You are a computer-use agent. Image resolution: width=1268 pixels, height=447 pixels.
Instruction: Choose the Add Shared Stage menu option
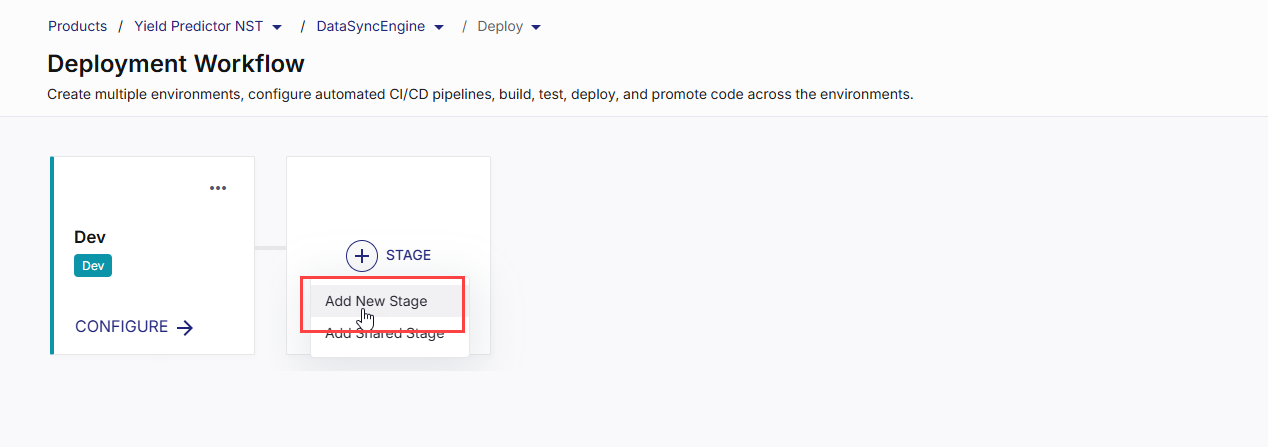[x=385, y=334]
